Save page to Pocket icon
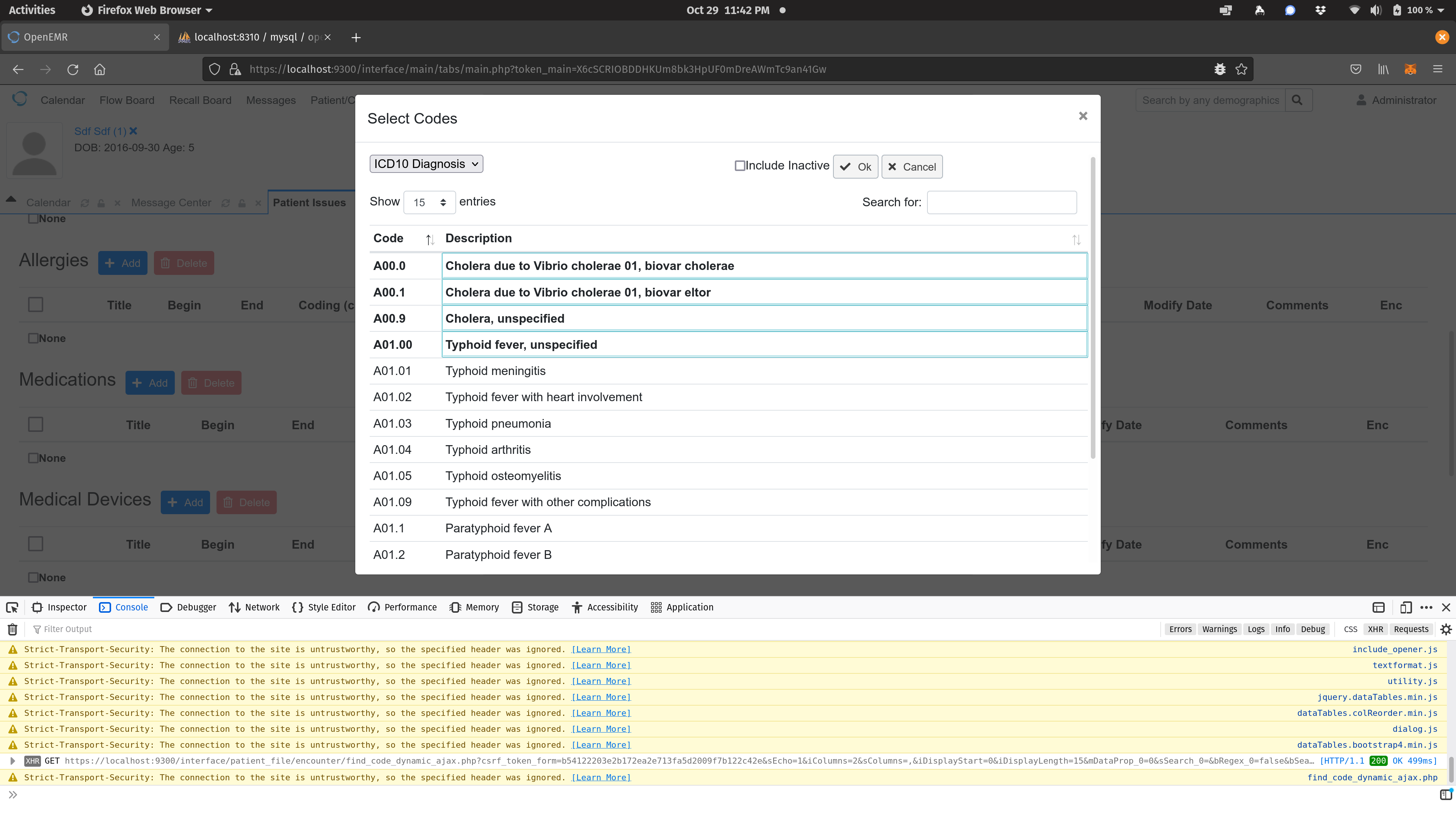This screenshot has height=819, width=1456. tap(1356, 69)
